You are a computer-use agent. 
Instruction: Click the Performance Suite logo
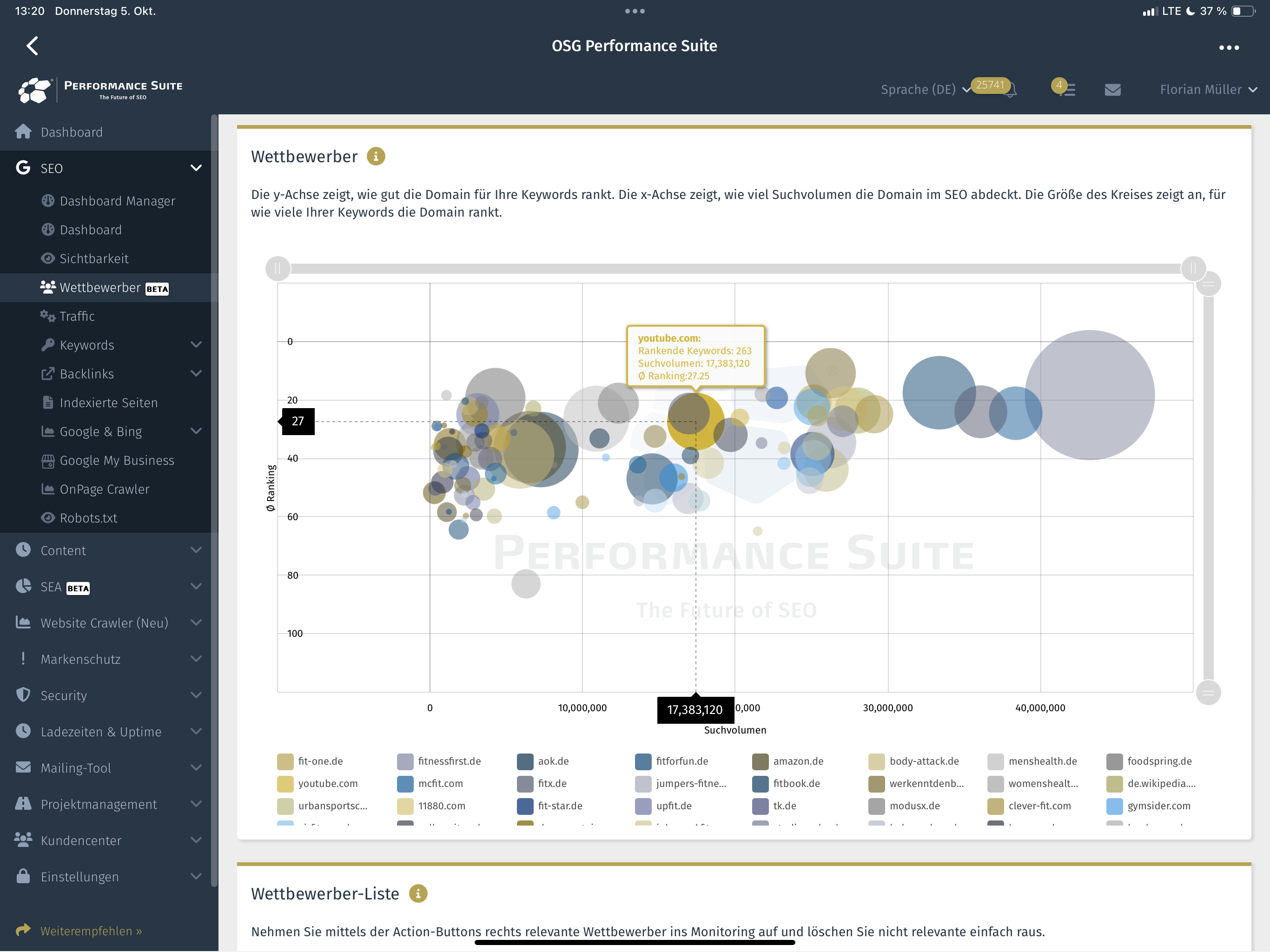click(x=100, y=90)
